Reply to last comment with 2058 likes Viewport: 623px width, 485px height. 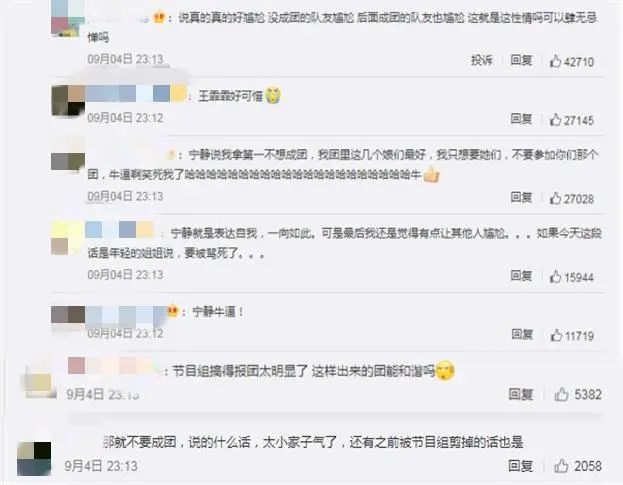520,466
